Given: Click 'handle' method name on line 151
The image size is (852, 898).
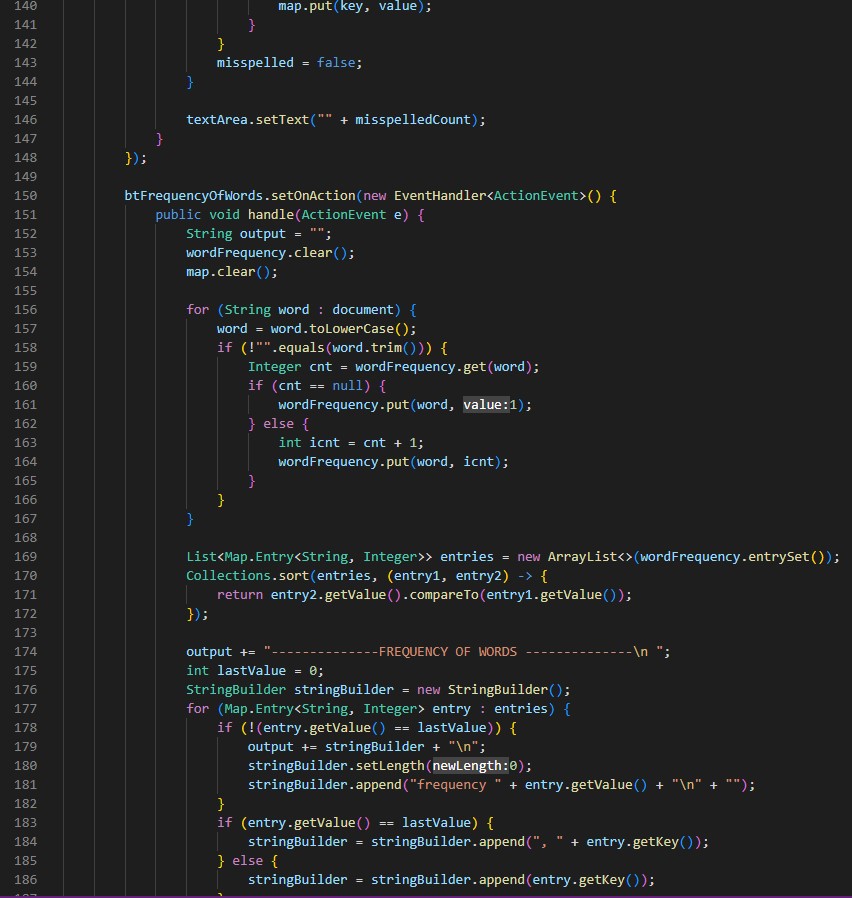Looking at the screenshot, I should 270,215.
